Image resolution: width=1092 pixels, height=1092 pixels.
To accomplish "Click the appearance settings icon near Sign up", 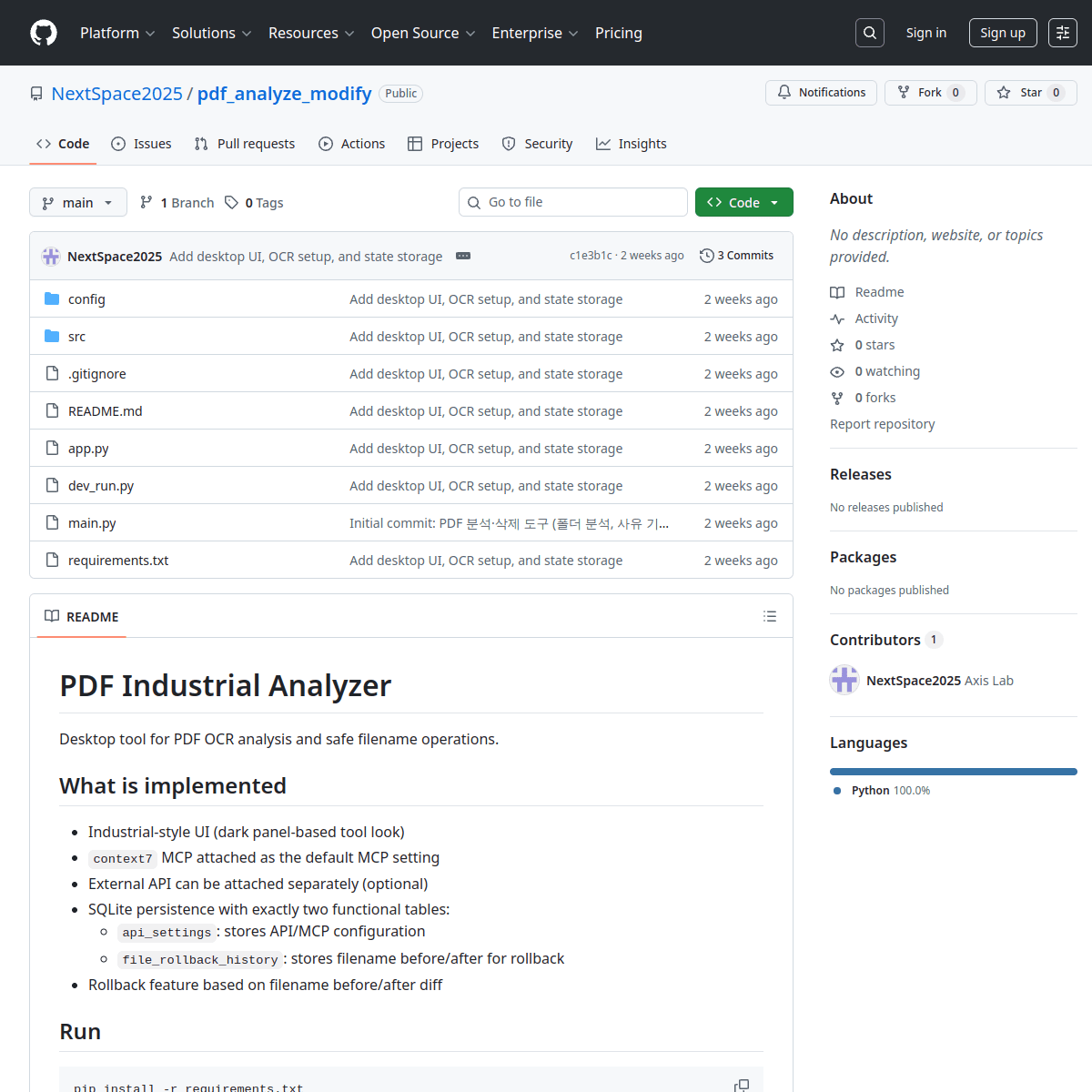I will (x=1063, y=33).
